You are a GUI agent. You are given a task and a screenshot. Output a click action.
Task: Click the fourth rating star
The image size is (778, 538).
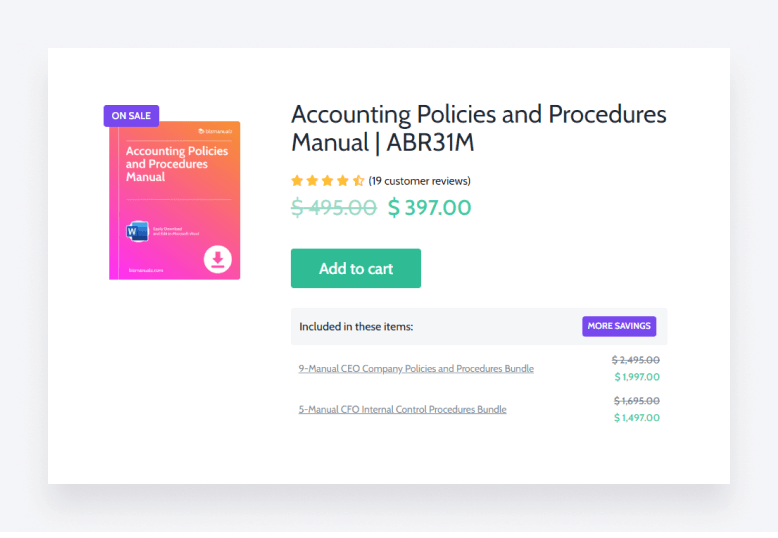click(342, 181)
